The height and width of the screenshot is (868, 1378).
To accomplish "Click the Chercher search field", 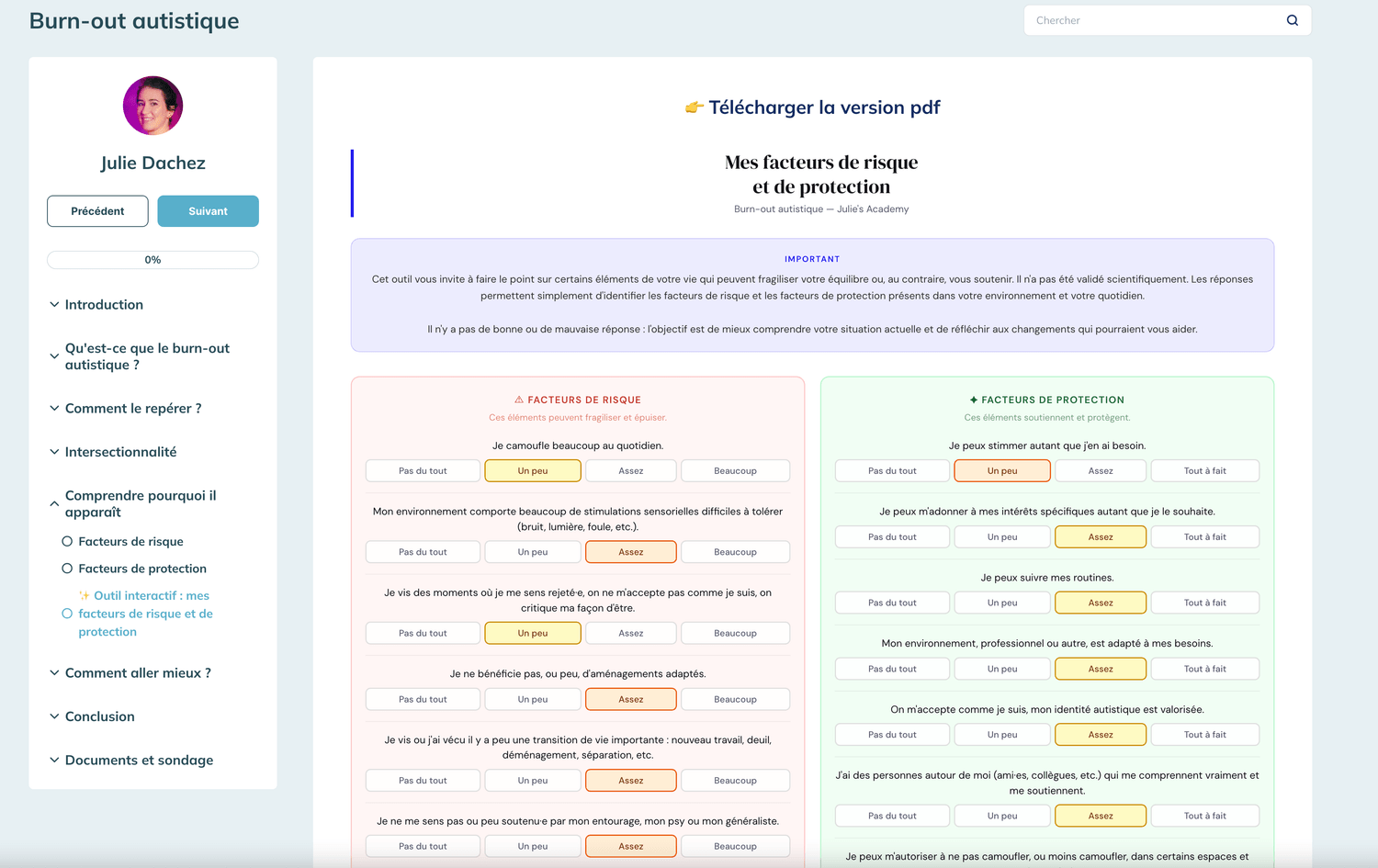I will pyautogui.click(x=1168, y=20).
